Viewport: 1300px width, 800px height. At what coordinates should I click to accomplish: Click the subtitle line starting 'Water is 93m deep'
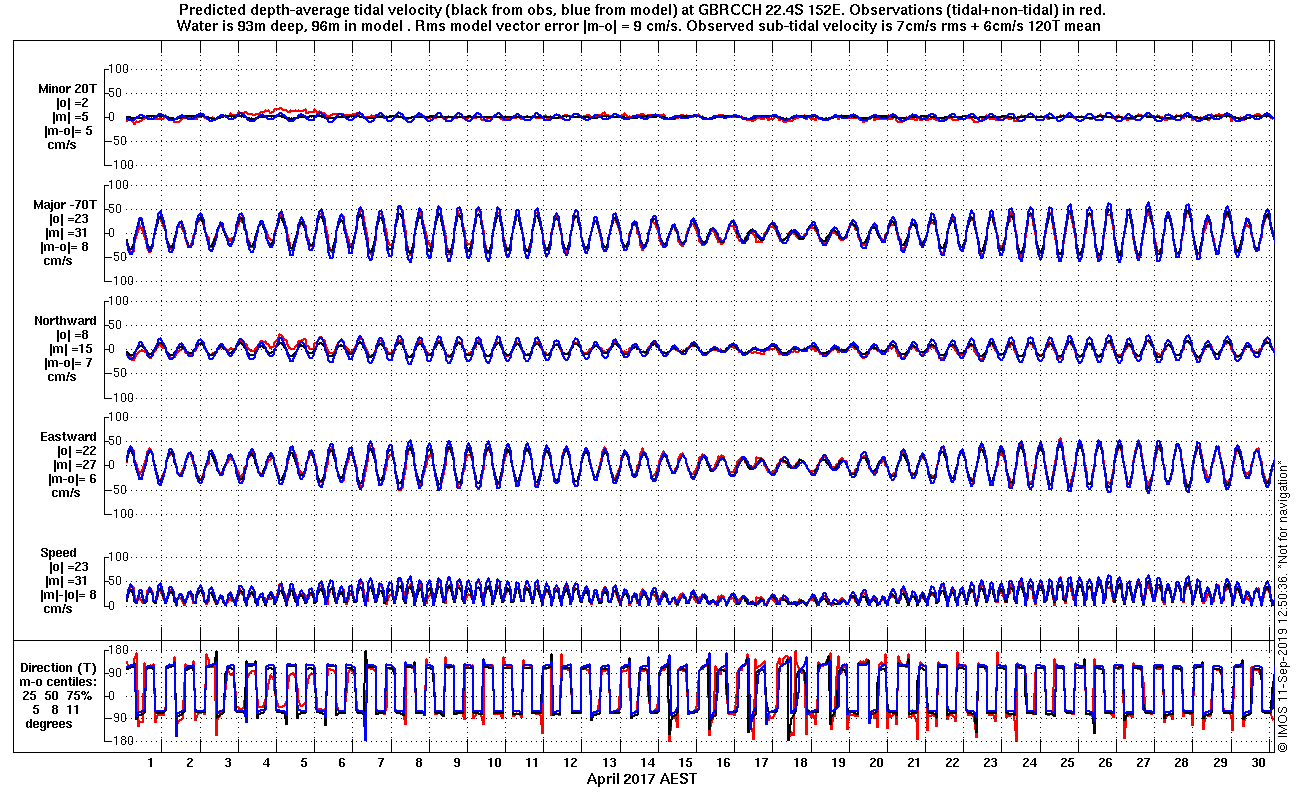[640, 26]
